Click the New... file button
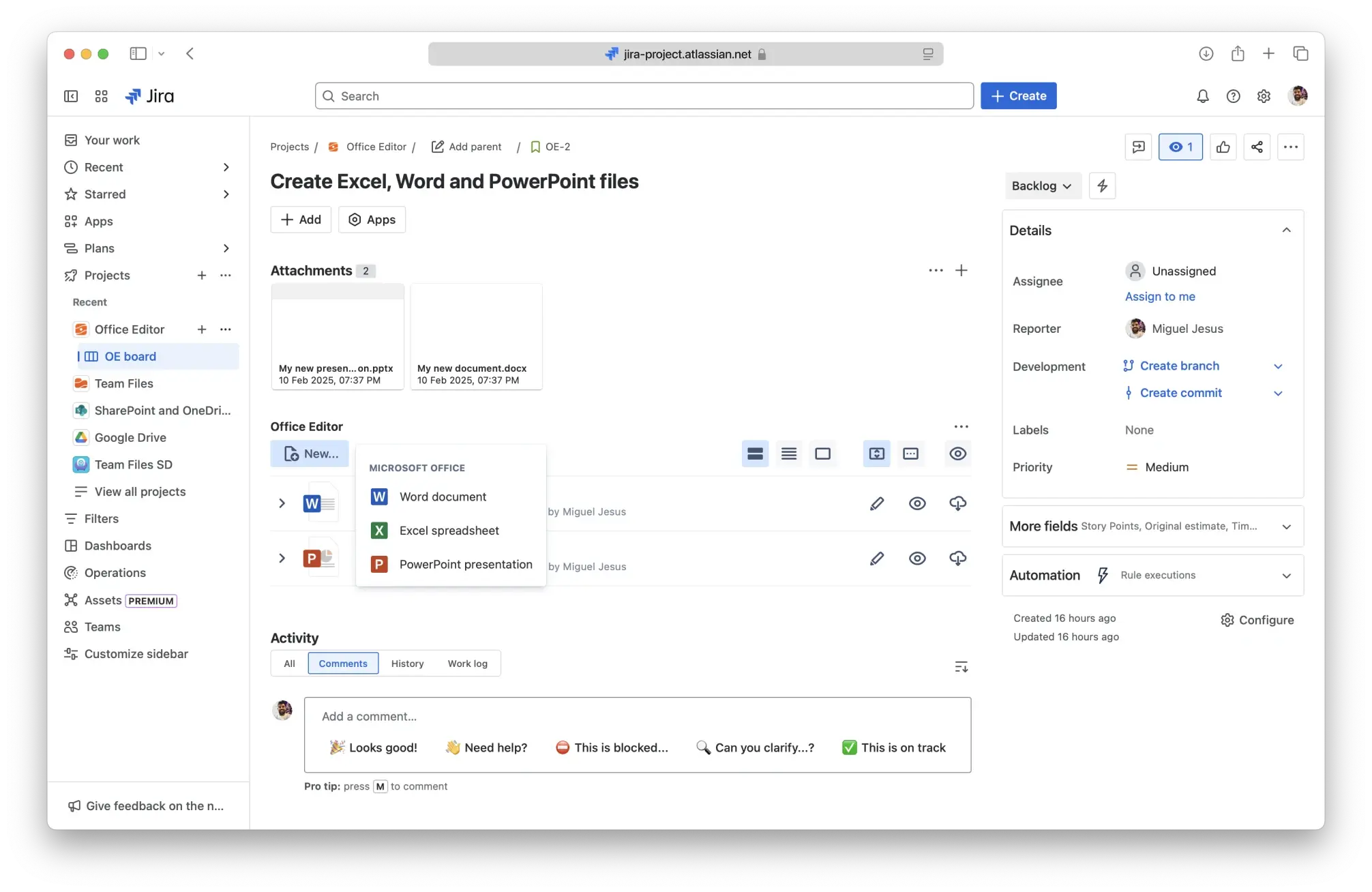 [x=310, y=454]
